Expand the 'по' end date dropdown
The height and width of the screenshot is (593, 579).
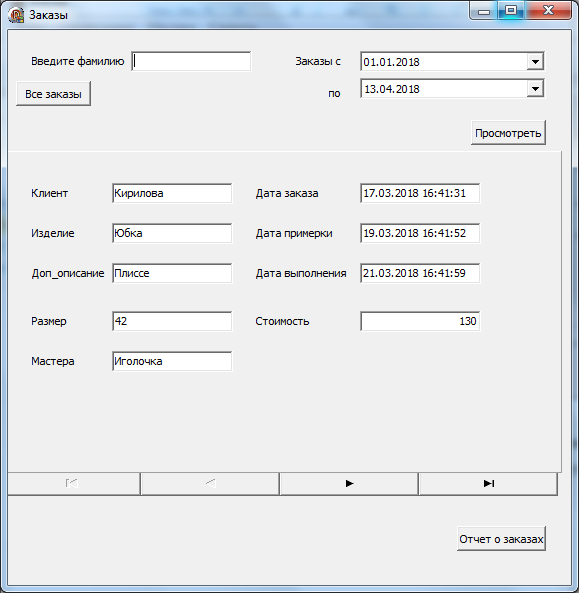tap(535, 89)
